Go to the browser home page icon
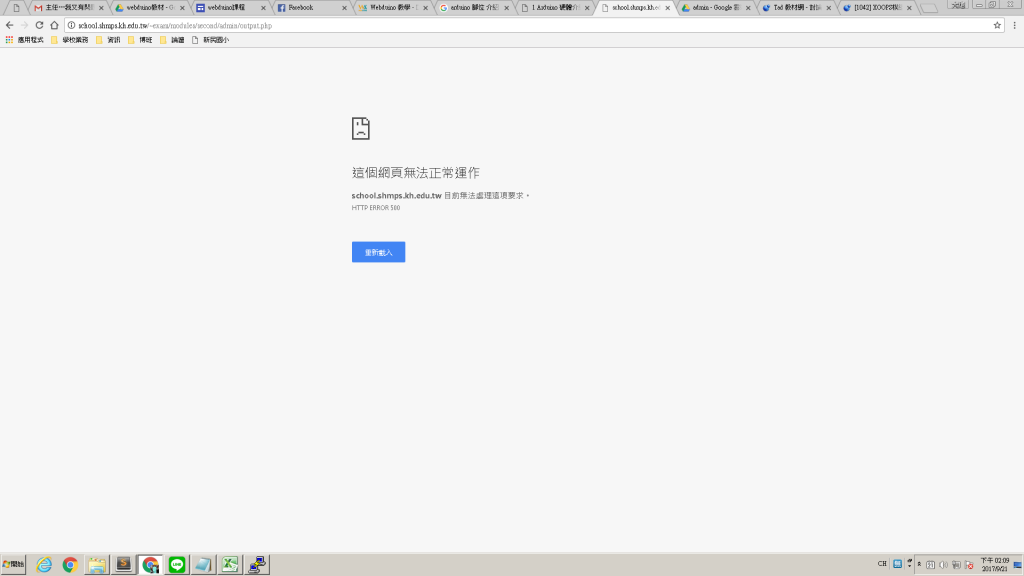The image size is (1024, 576). (x=54, y=25)
